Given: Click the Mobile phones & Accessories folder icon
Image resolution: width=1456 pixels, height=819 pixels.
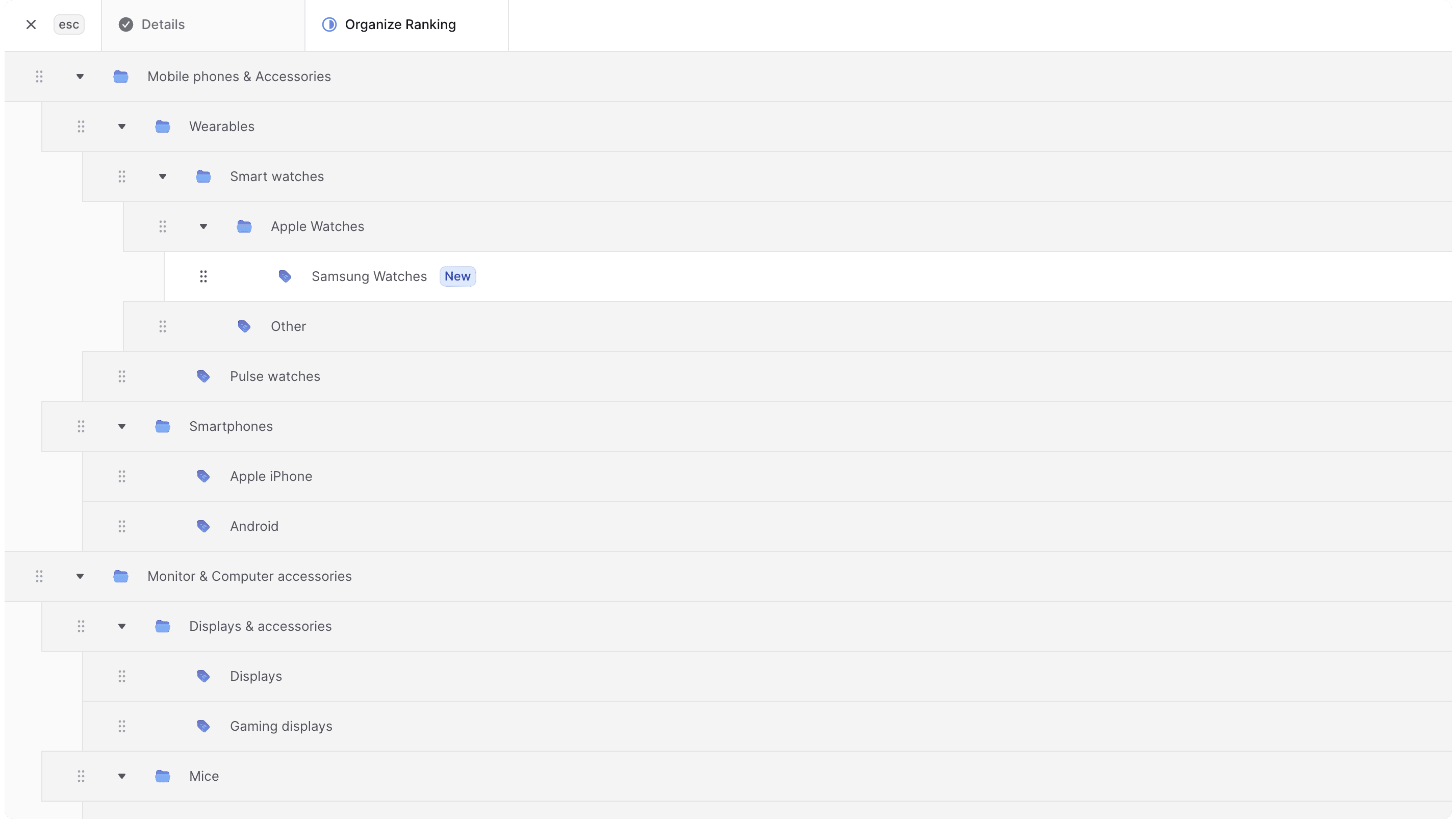Looking at the screenshot, I should [x=120, y=76].
